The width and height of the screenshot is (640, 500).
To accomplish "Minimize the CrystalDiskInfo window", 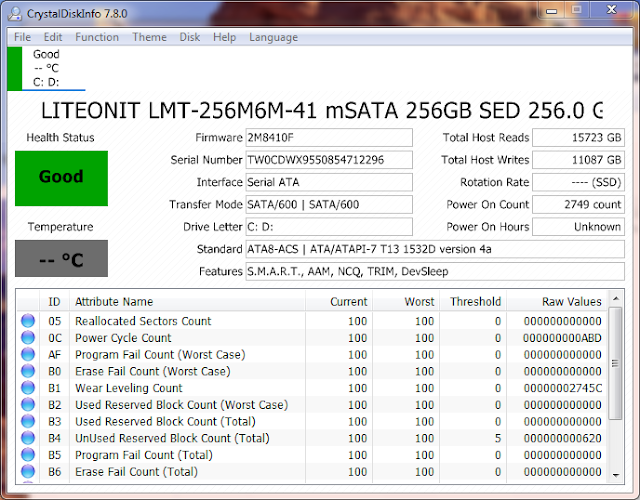I will click(551, 11).
